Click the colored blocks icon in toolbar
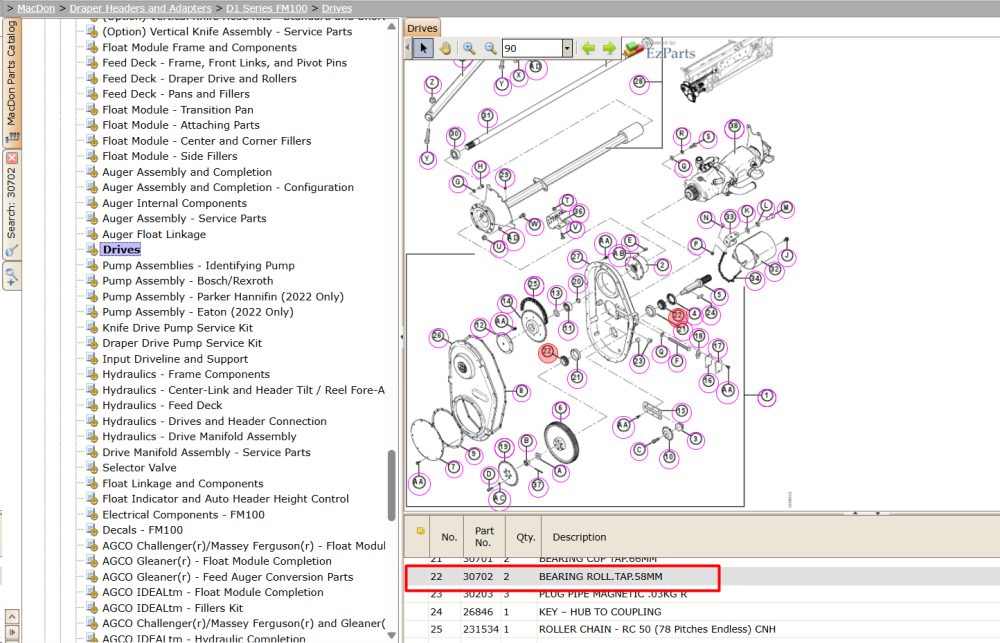1000x643 pixels. pos(632,48)
